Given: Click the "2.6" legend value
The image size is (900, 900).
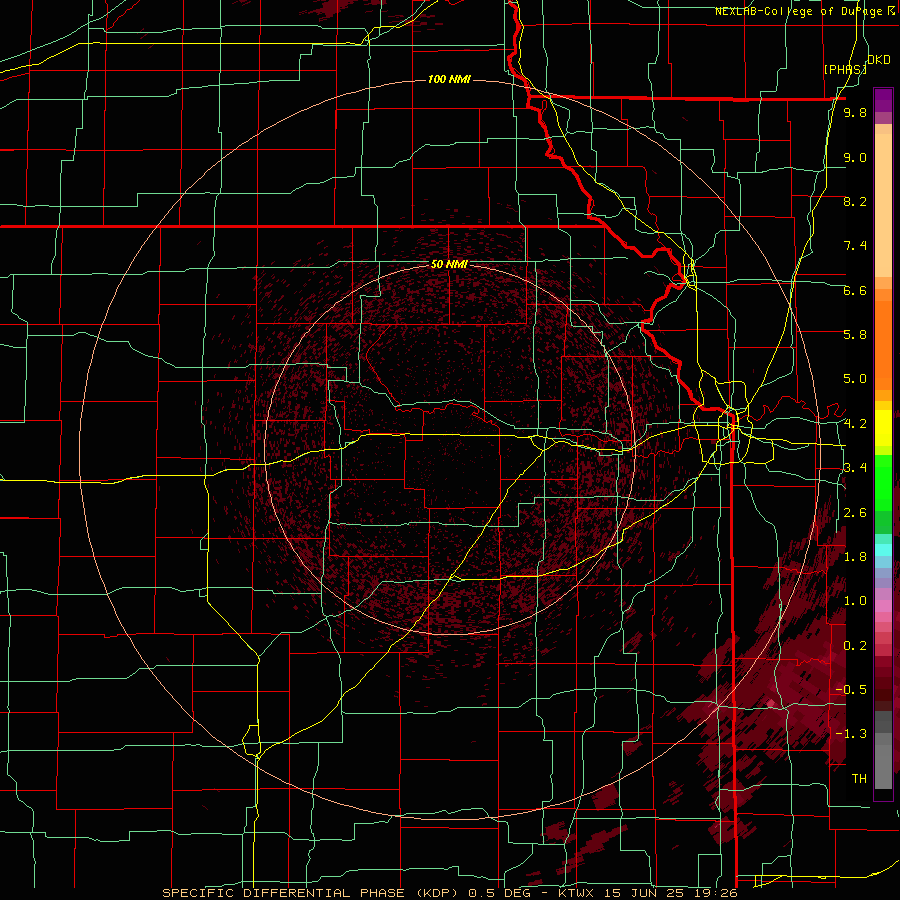Looking at the screenshot, I should (x=855, y=513).
